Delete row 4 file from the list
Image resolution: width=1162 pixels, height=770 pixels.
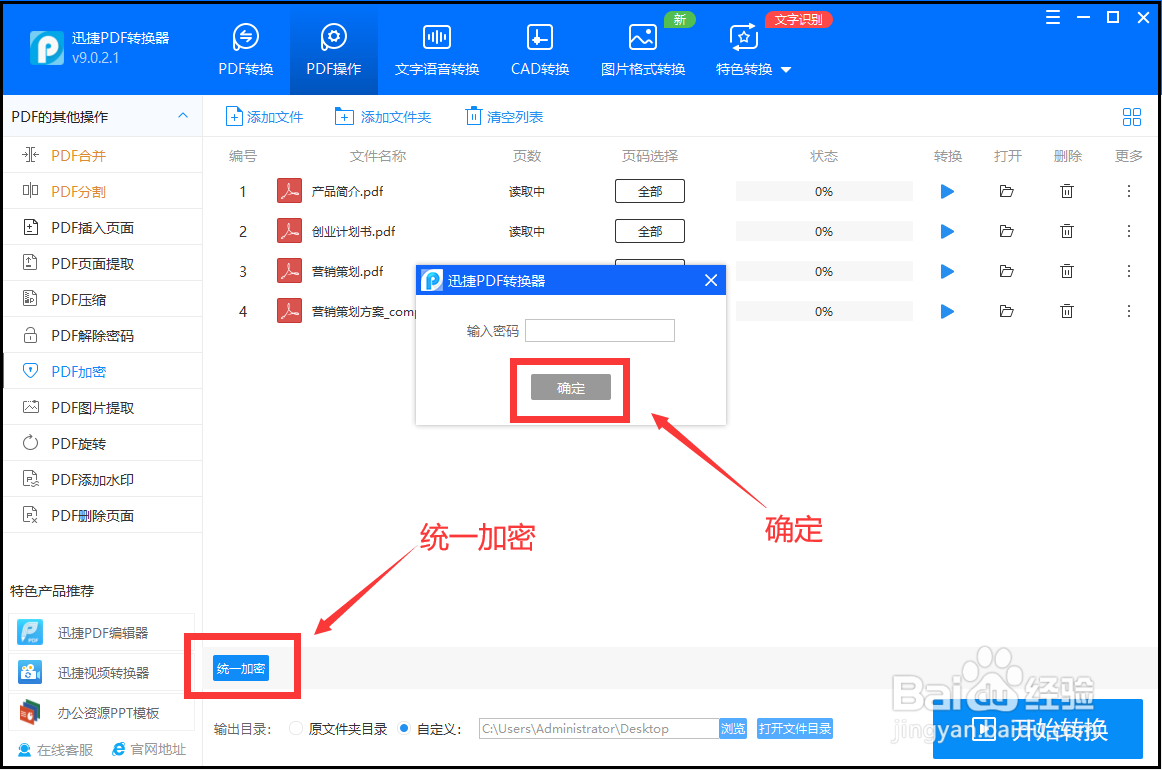tap(1066, 311)
